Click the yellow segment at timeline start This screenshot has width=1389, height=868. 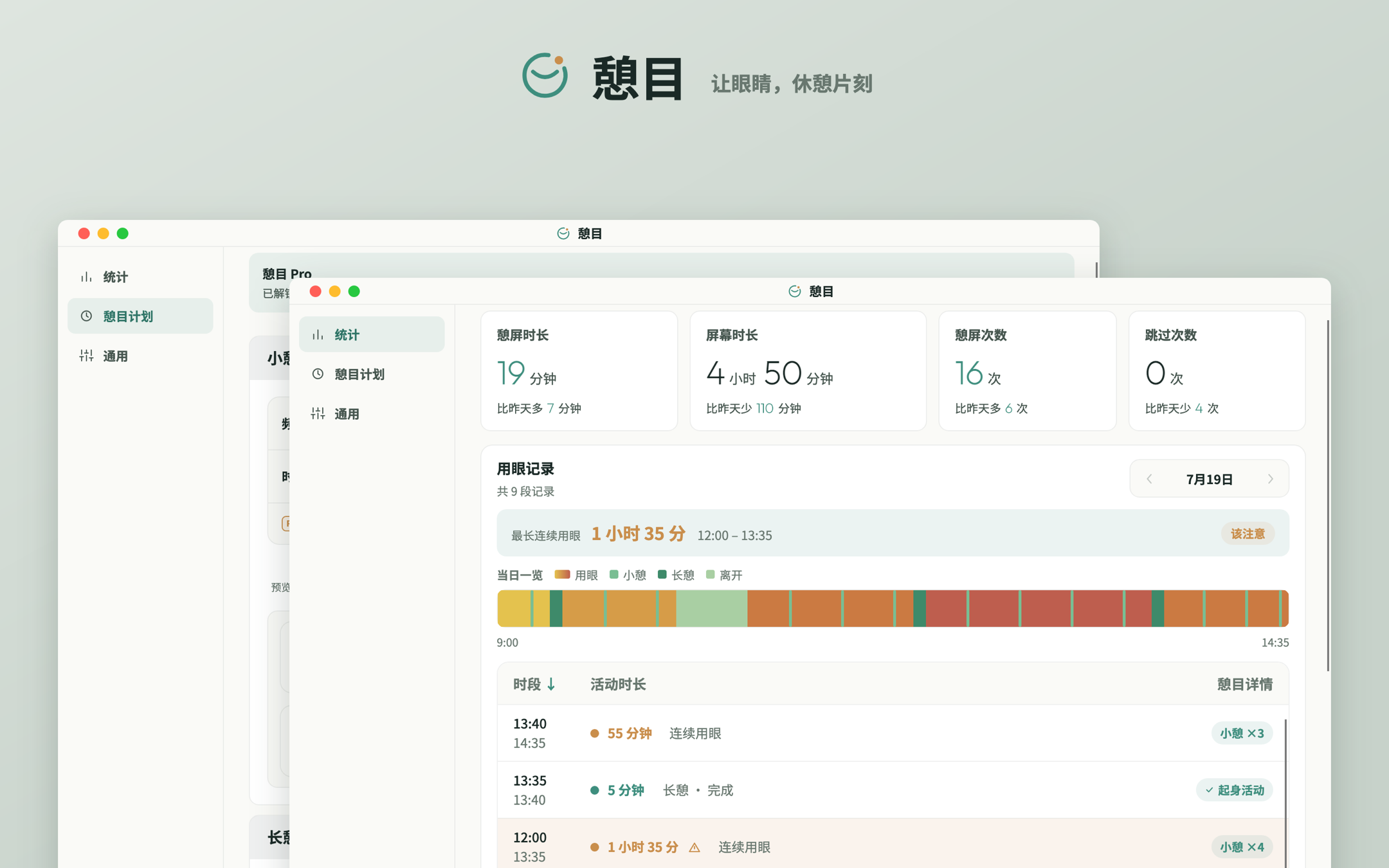point(514,608)
